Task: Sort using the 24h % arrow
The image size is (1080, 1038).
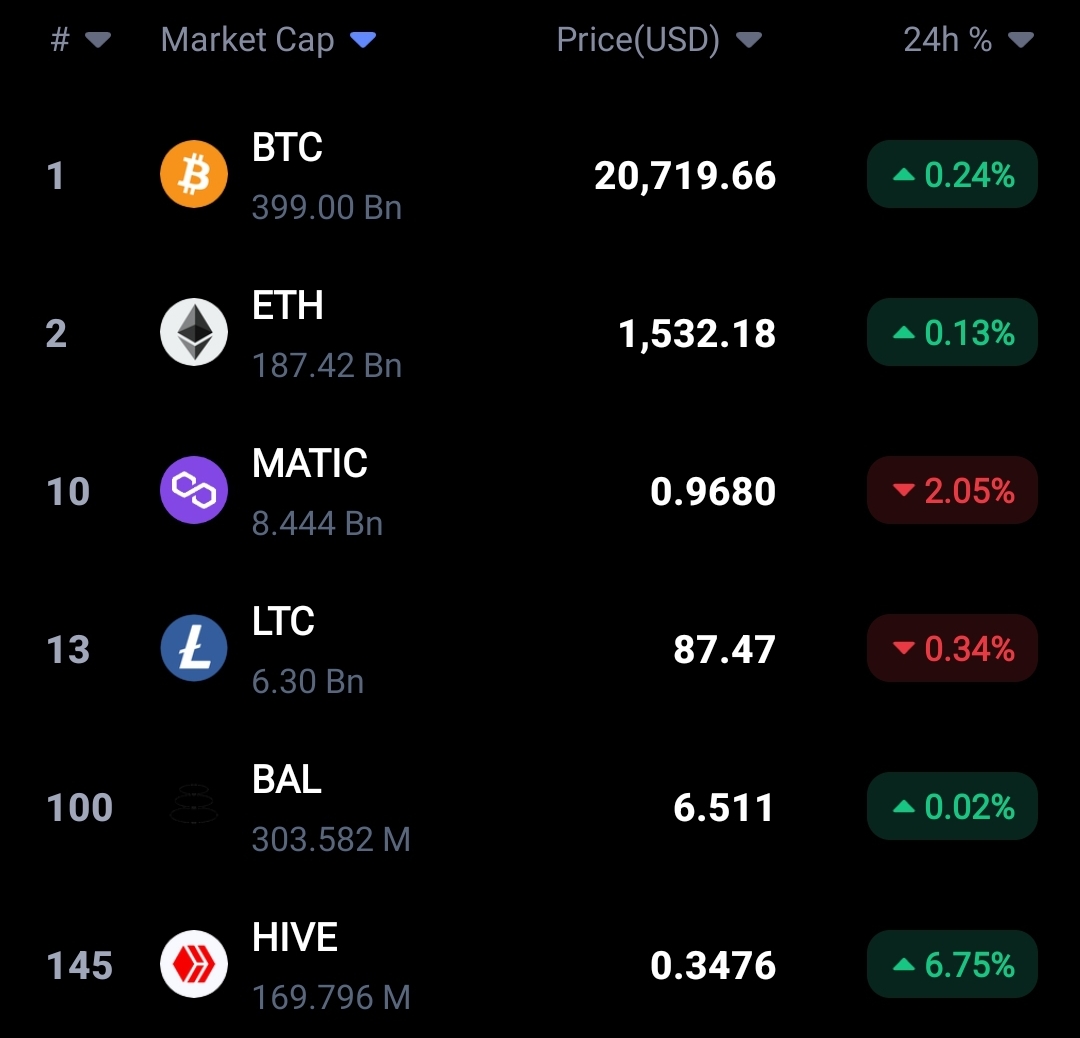Action: point(1020,40)
